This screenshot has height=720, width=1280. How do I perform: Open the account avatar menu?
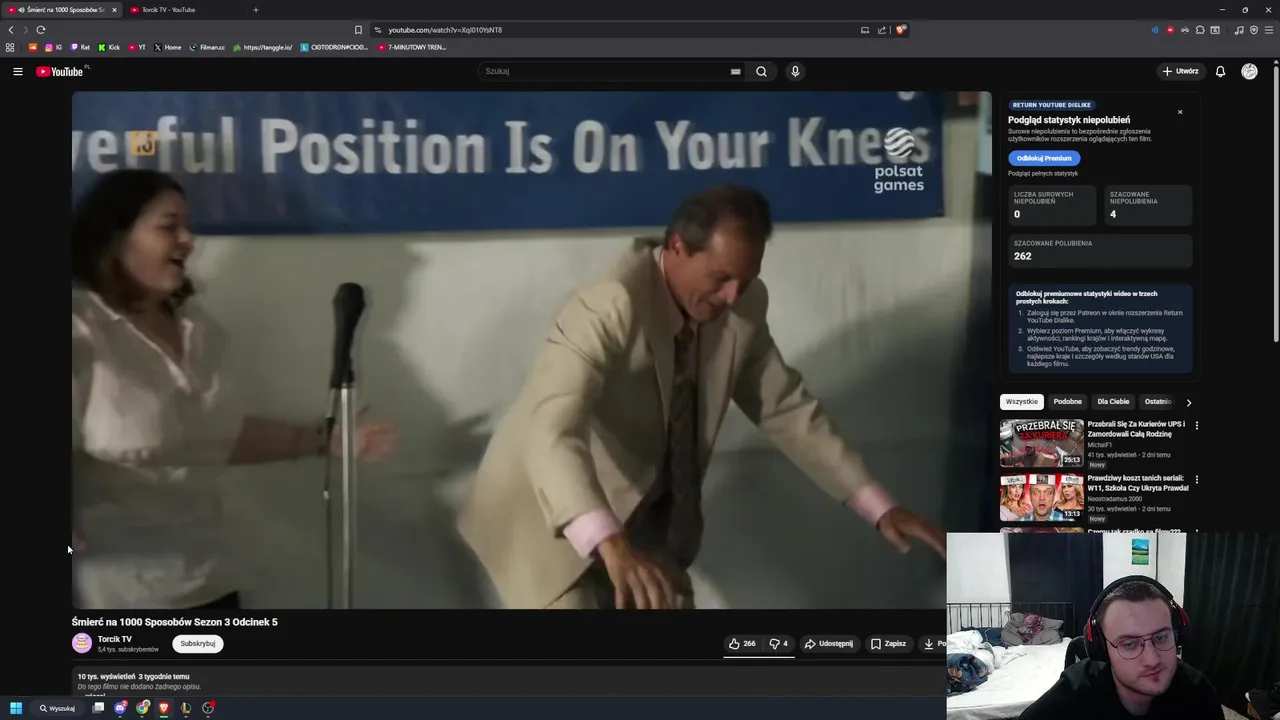click(x=1249, y=71)
